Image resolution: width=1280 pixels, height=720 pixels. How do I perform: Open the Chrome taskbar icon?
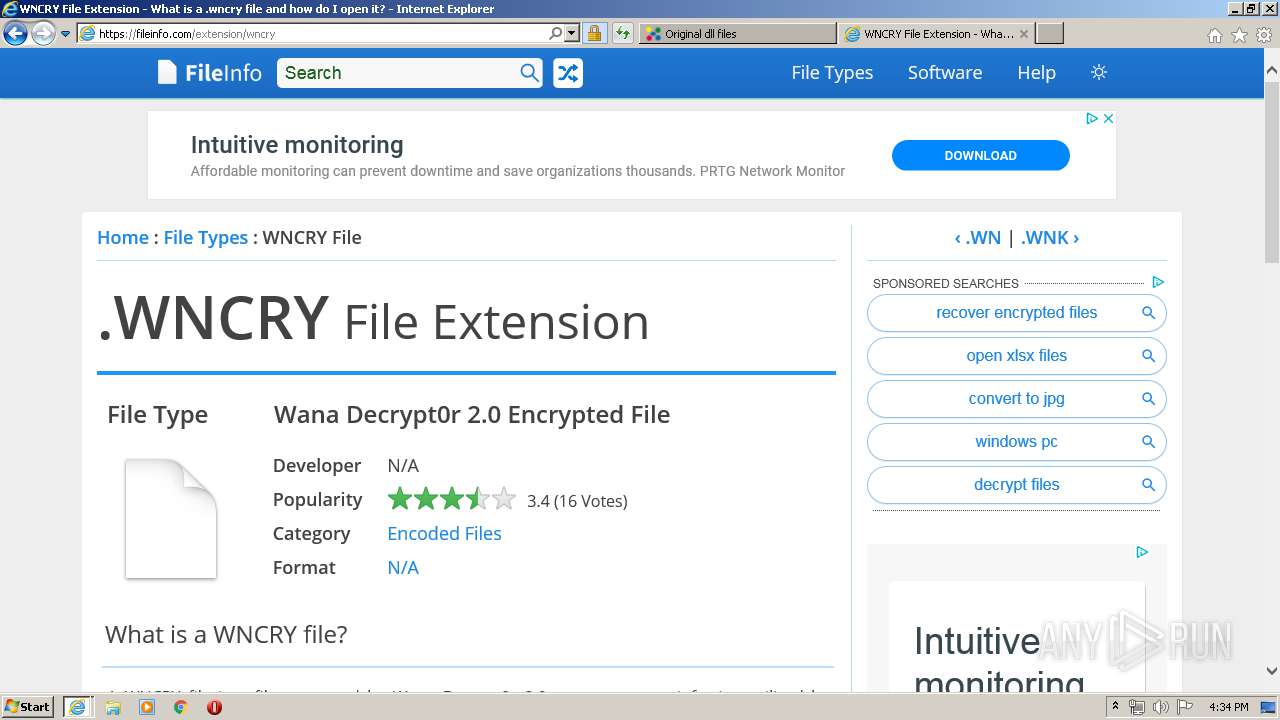point(181,707)
